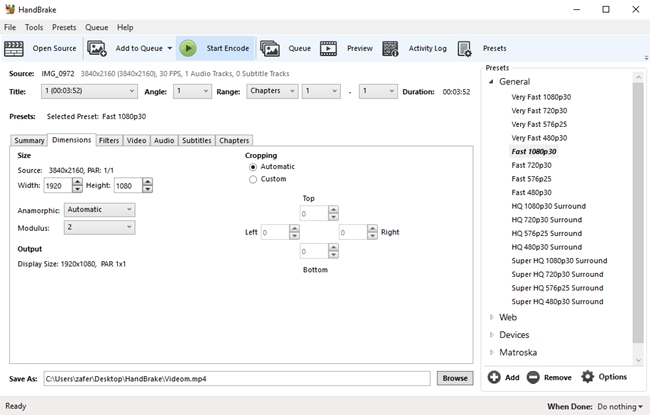Image resolution: width=650 pixels, height=415 pixels.
Task: Select Super HQ 1080p30 Surround preset
Action: pos(559,261)
